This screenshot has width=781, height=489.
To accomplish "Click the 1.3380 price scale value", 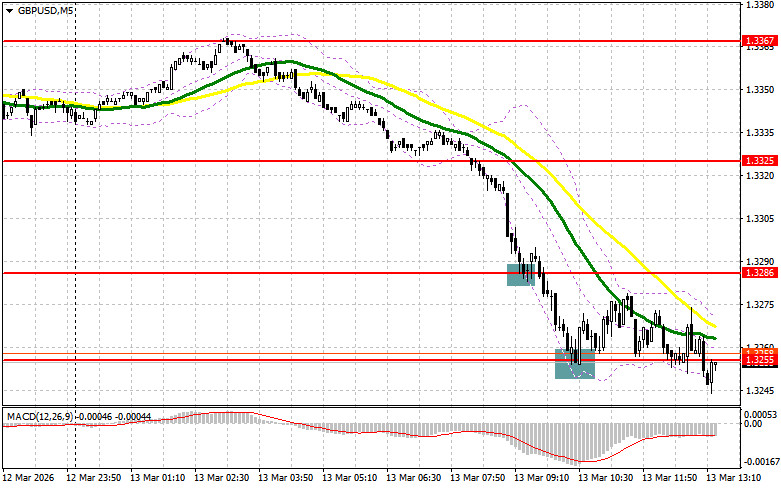I will 760,4.
